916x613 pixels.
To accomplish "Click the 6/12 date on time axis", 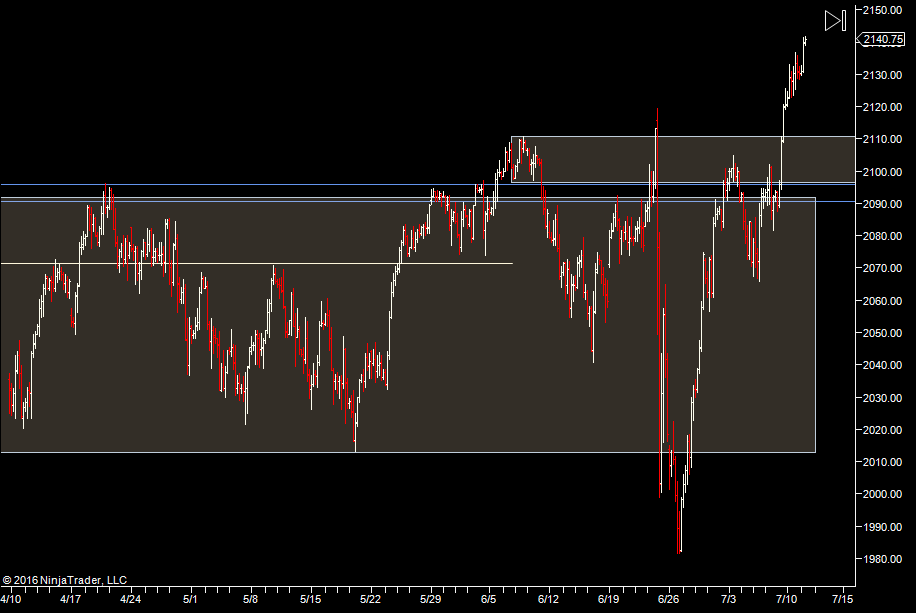I will pyautogui.click(x=548, y=600).
